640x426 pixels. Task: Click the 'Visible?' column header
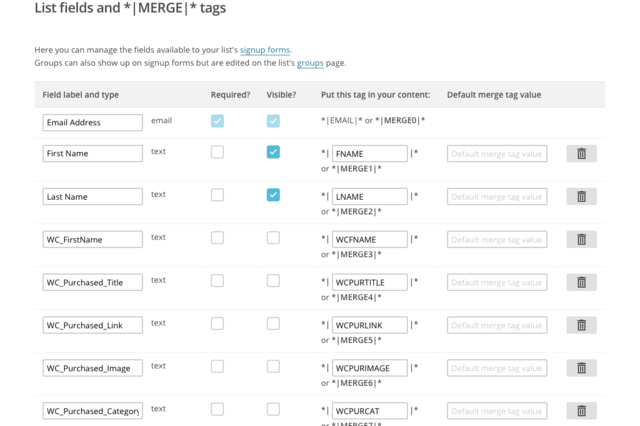click(281, 95)
